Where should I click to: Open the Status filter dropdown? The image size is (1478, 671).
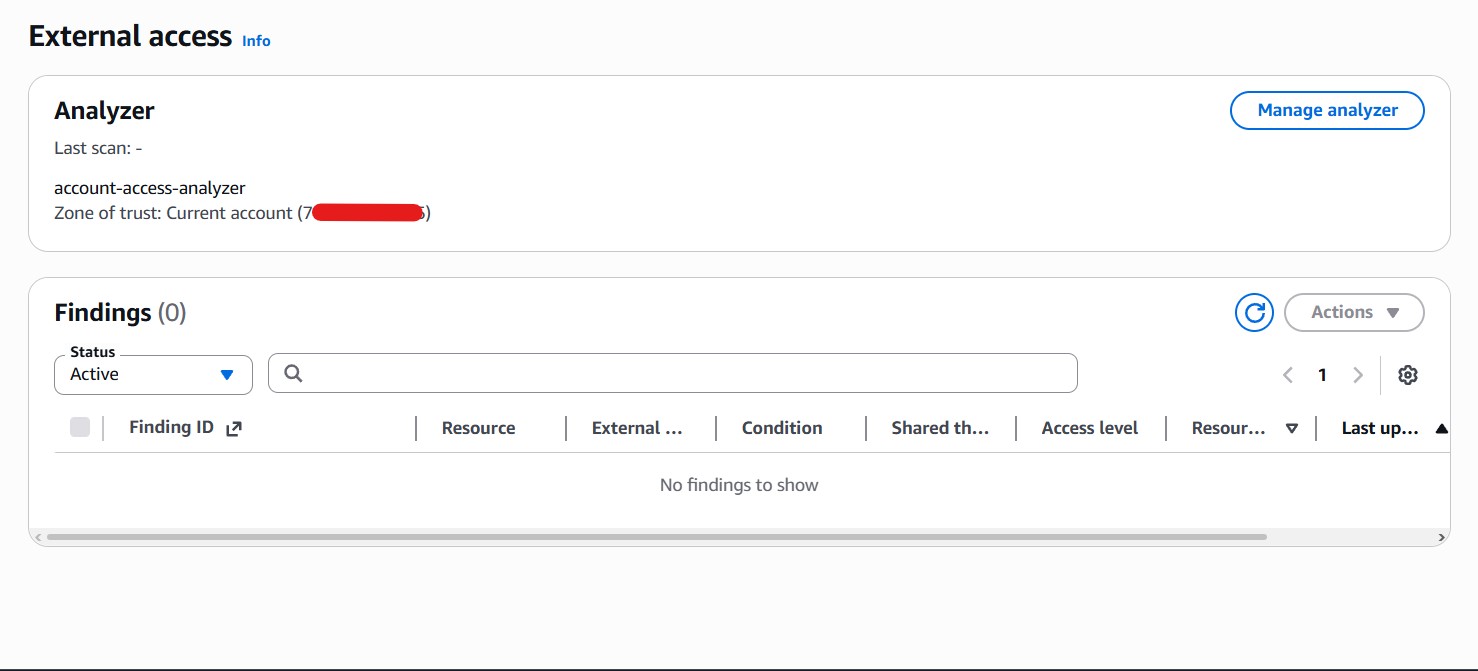[153, 374]
